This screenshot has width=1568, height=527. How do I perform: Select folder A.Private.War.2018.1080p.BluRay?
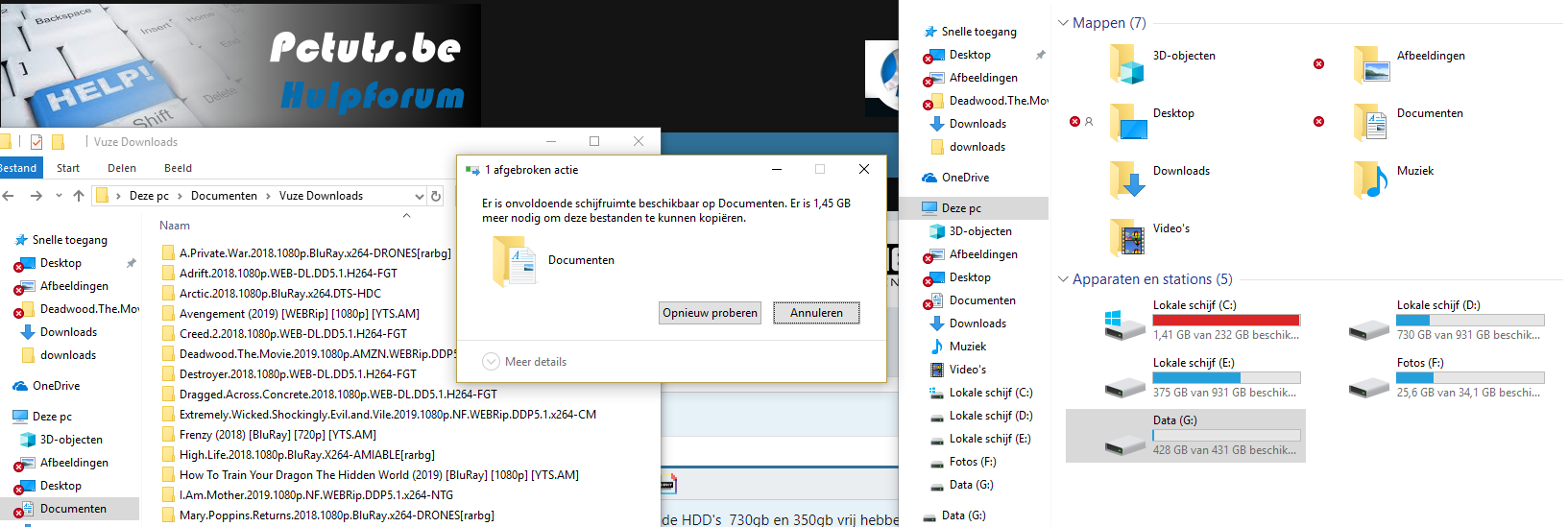point(306,253)
